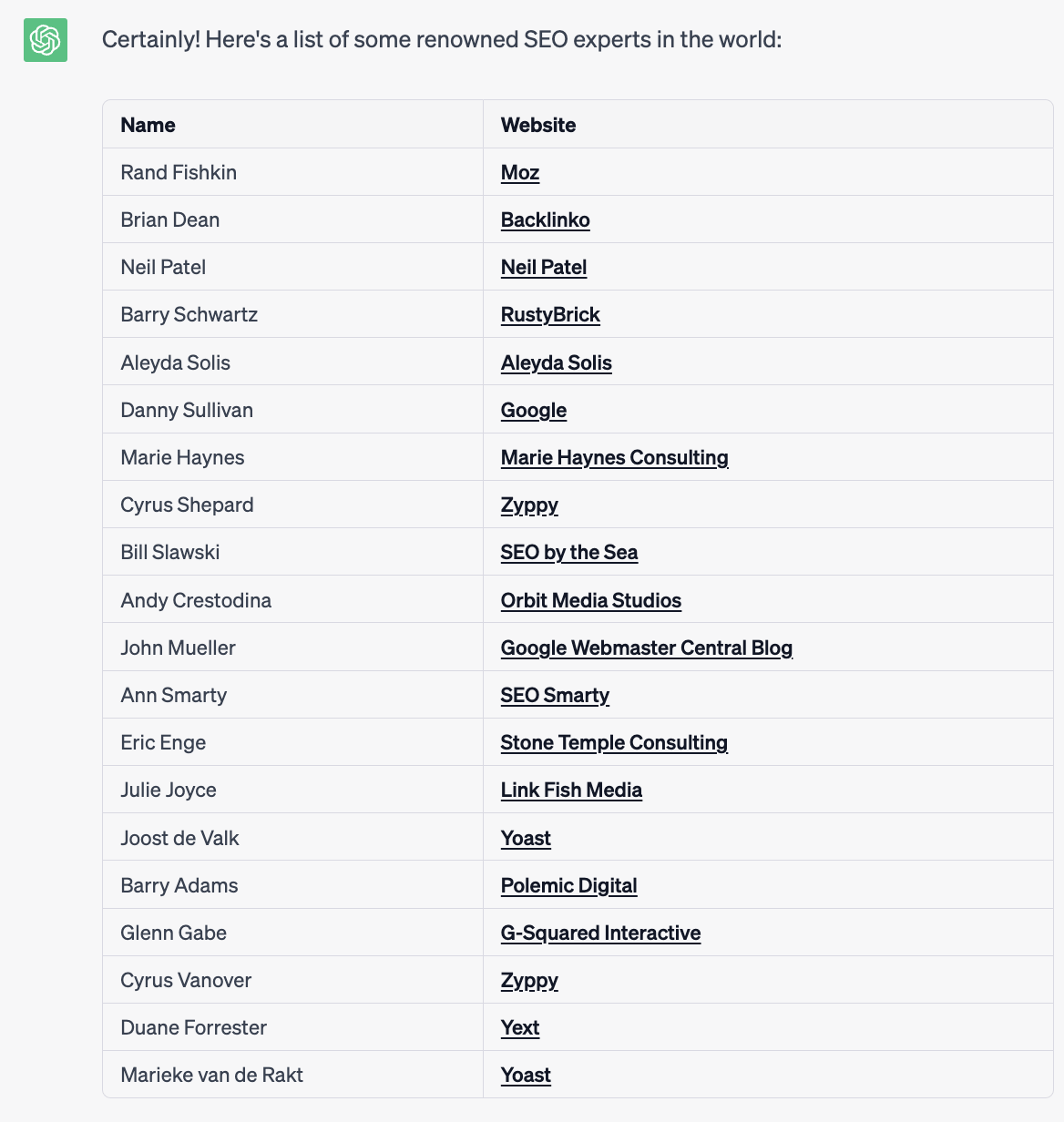Visit Marie Haynes Consulting link

[x=614, y=457]
